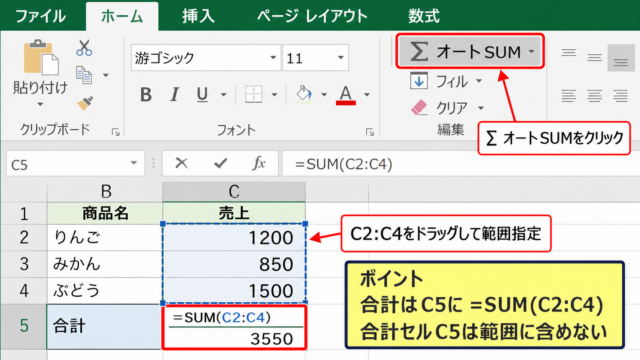Expand the Paste options dropdown arrow

[40, 104]
